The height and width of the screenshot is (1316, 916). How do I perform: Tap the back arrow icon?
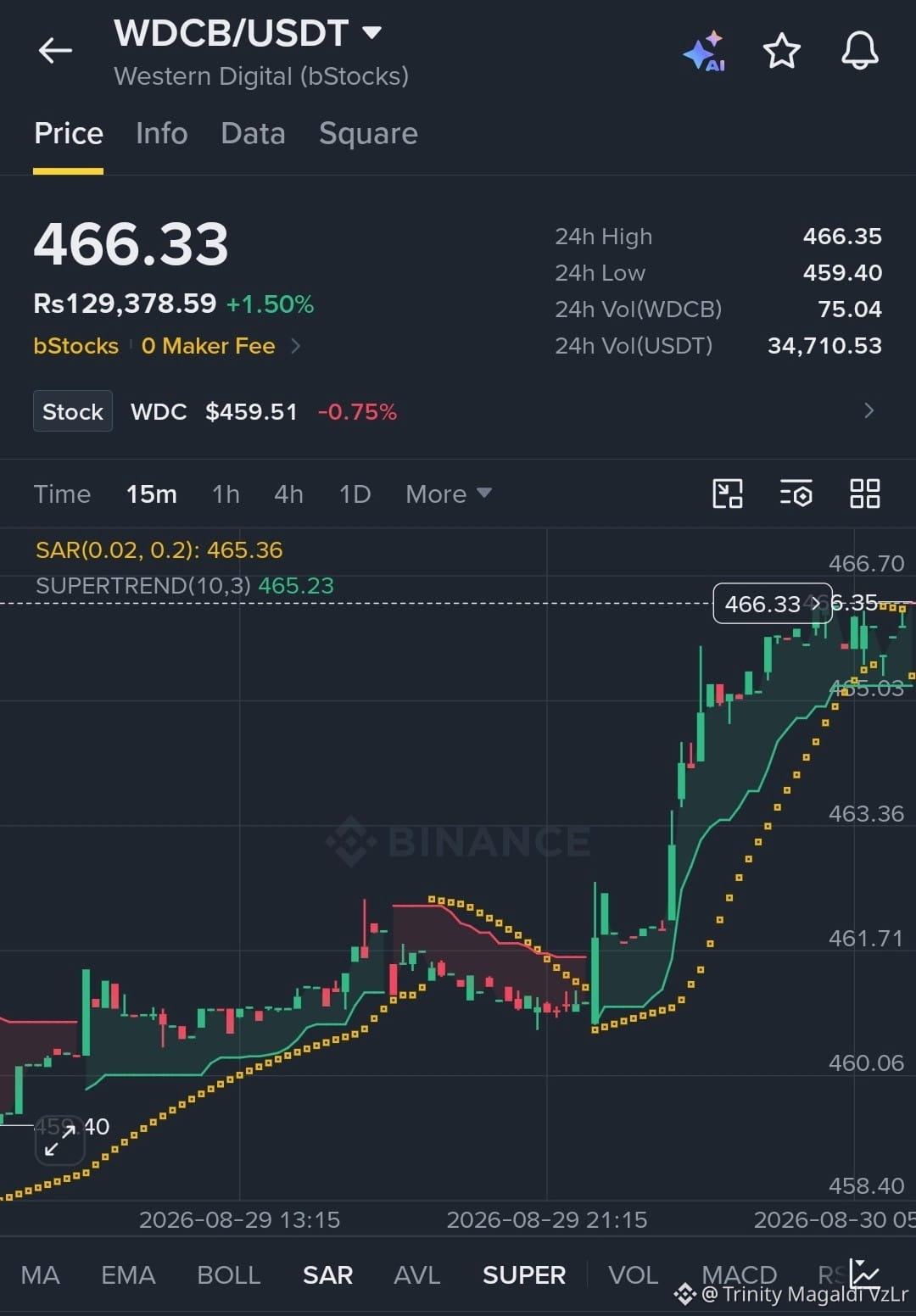(x=55, y=51)
